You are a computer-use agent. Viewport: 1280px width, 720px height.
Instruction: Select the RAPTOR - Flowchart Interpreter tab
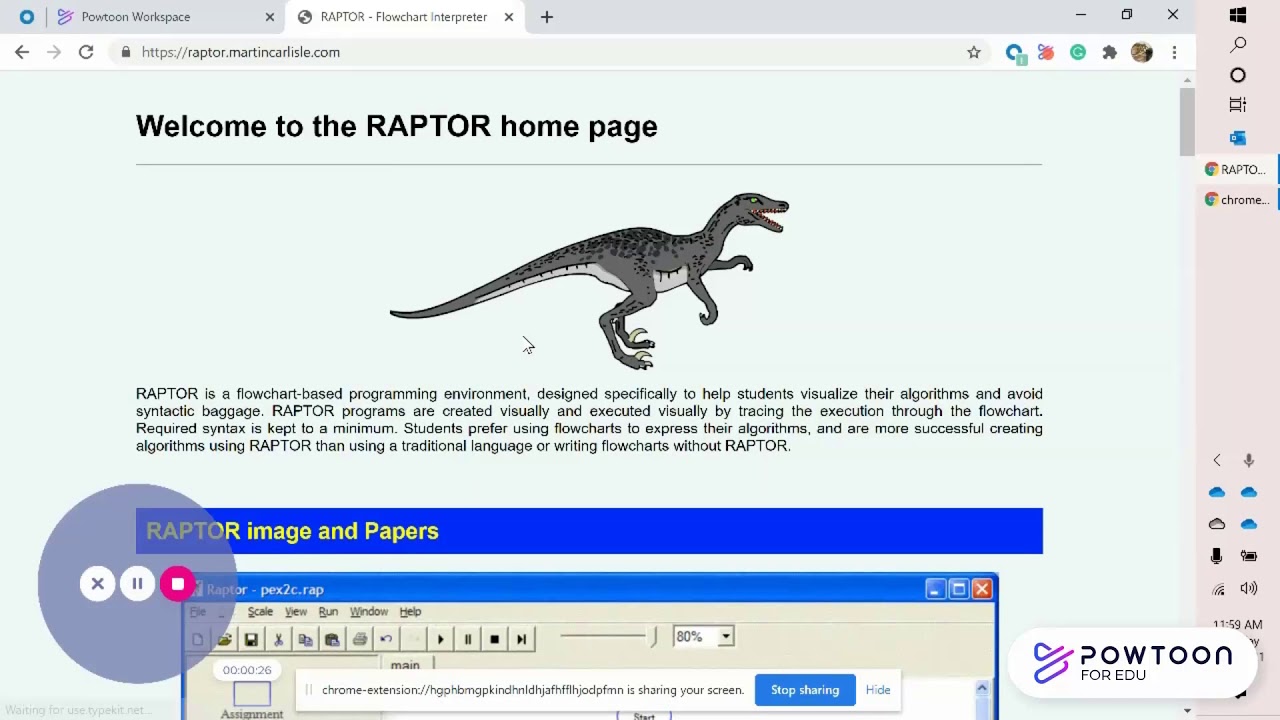(x=404, y=17)
